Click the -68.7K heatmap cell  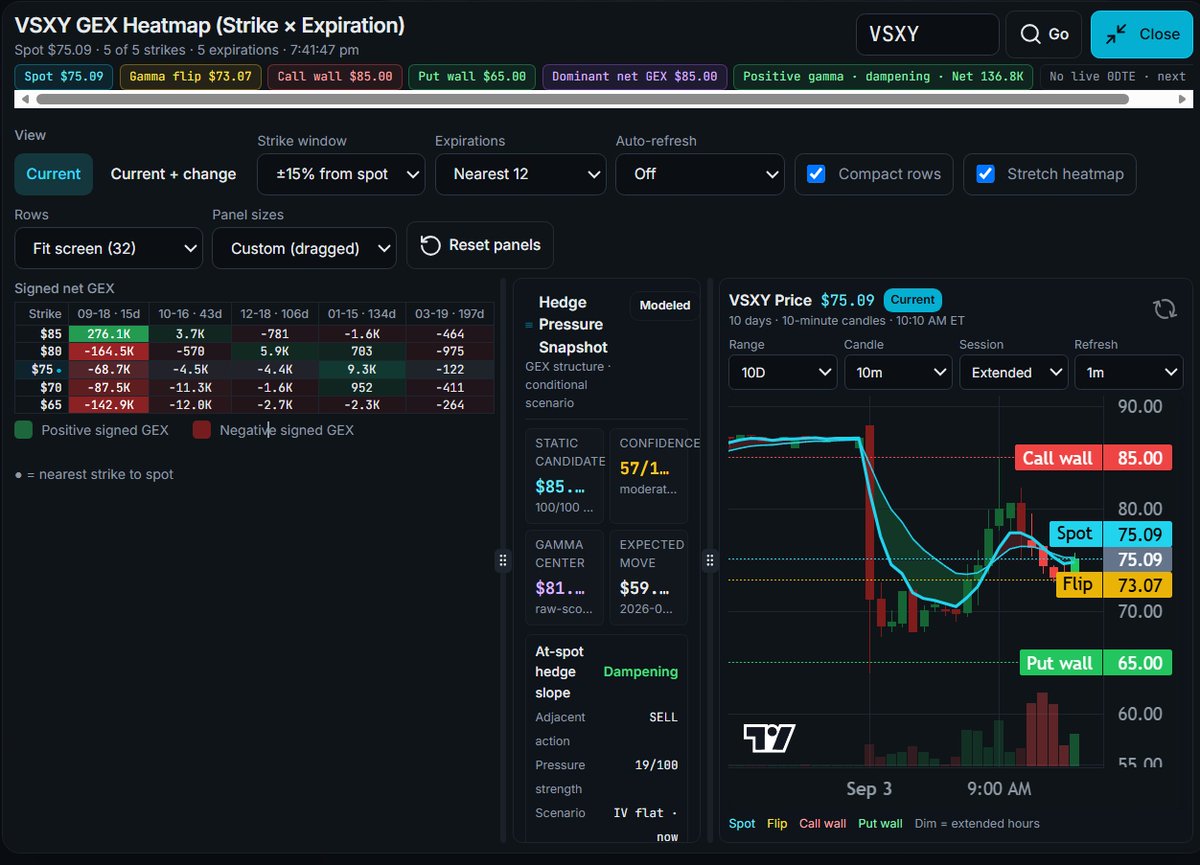110,369
